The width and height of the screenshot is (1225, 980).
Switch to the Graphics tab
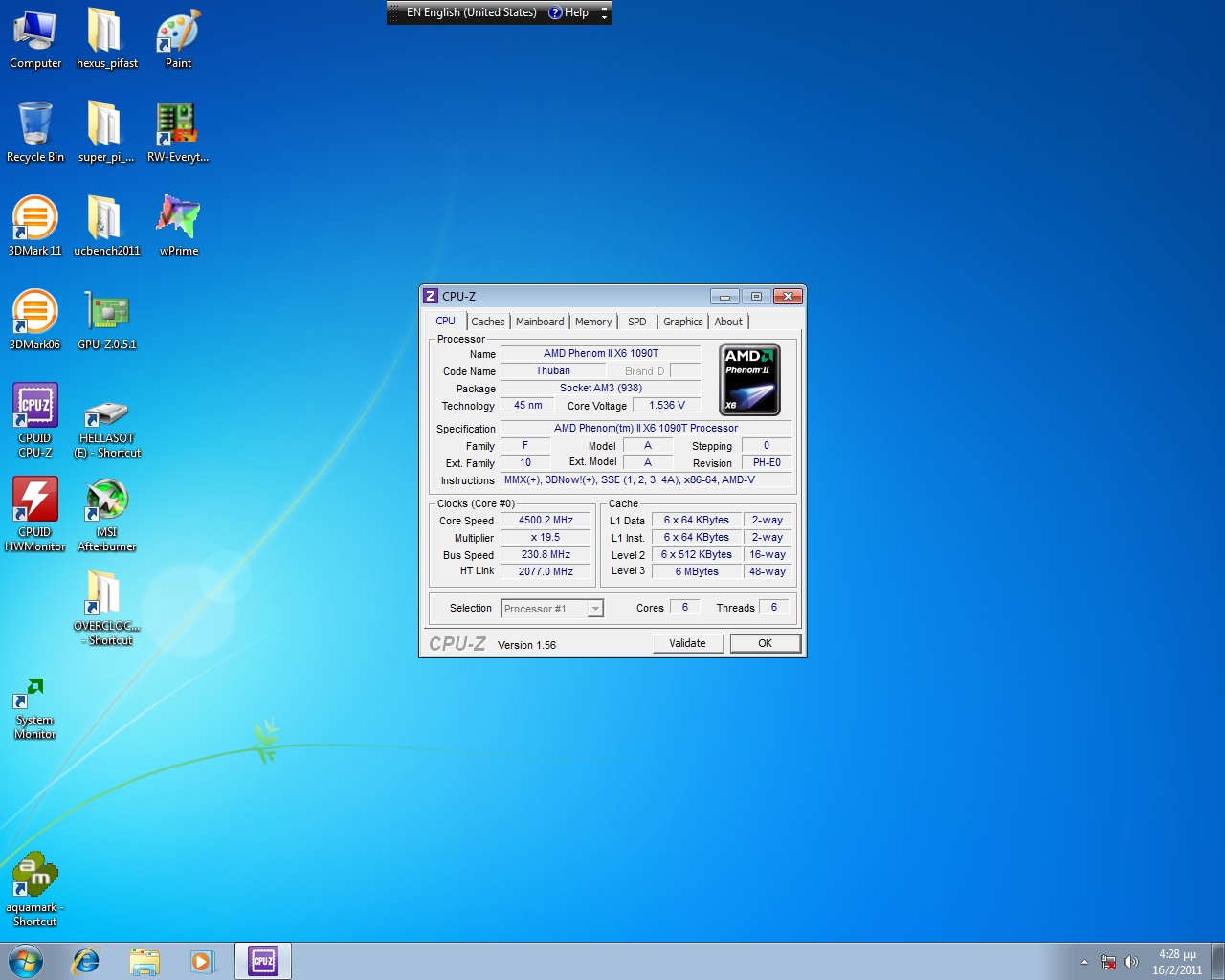click(683, 322)
